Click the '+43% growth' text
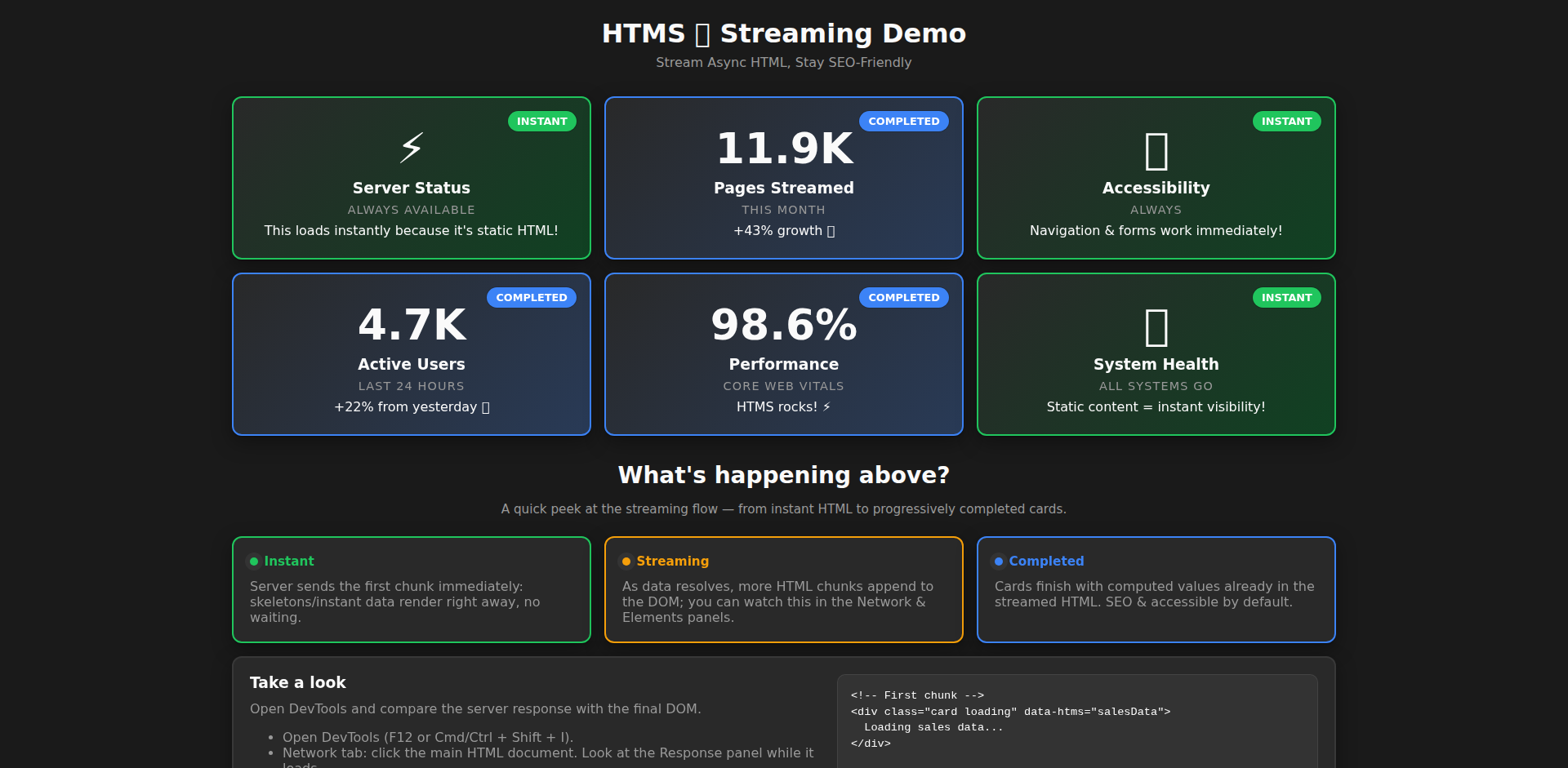Viewport: 1568px width, 768px height. [x=784, y=231]
